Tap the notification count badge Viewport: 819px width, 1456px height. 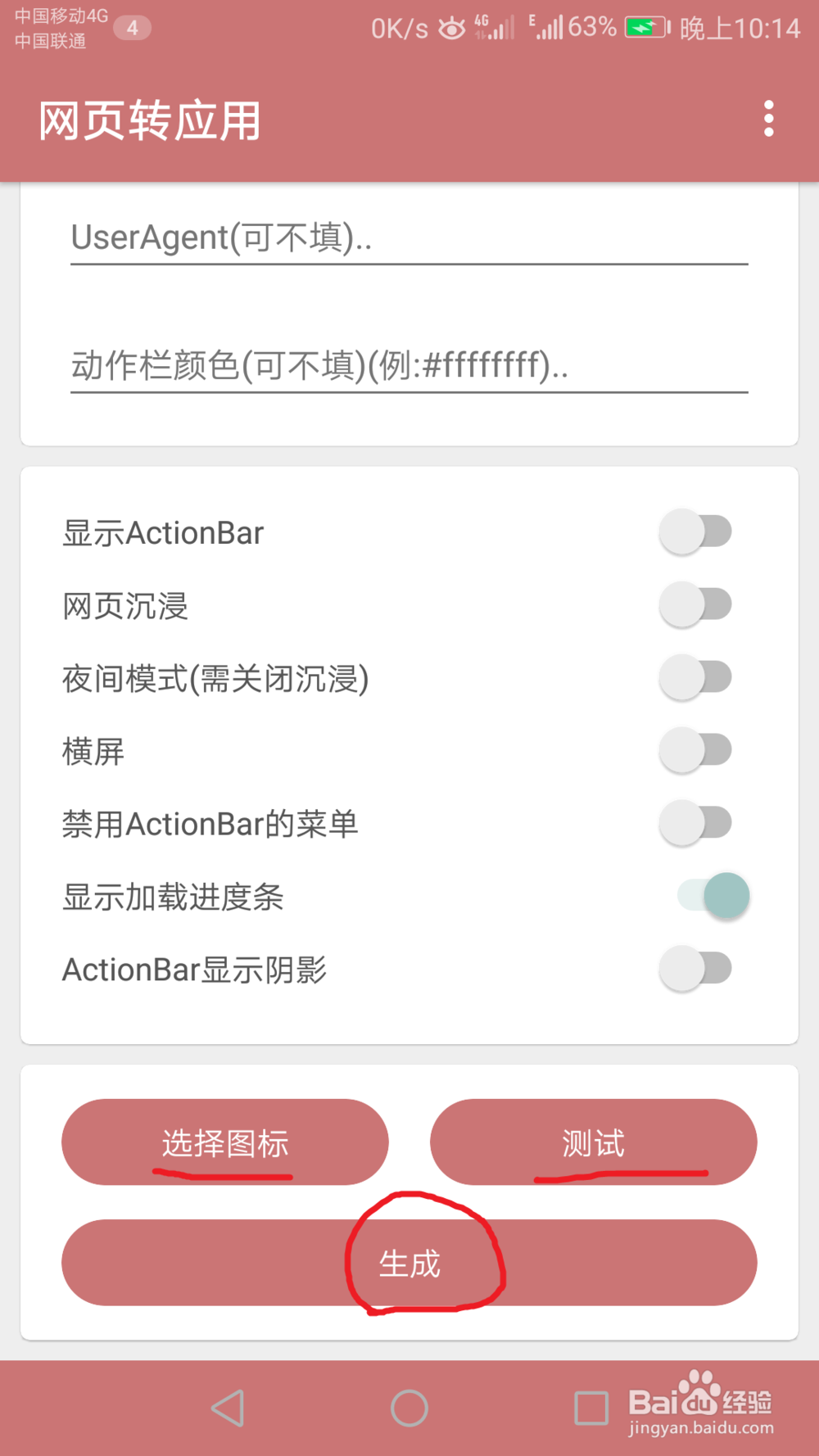[x=132, y=29]
